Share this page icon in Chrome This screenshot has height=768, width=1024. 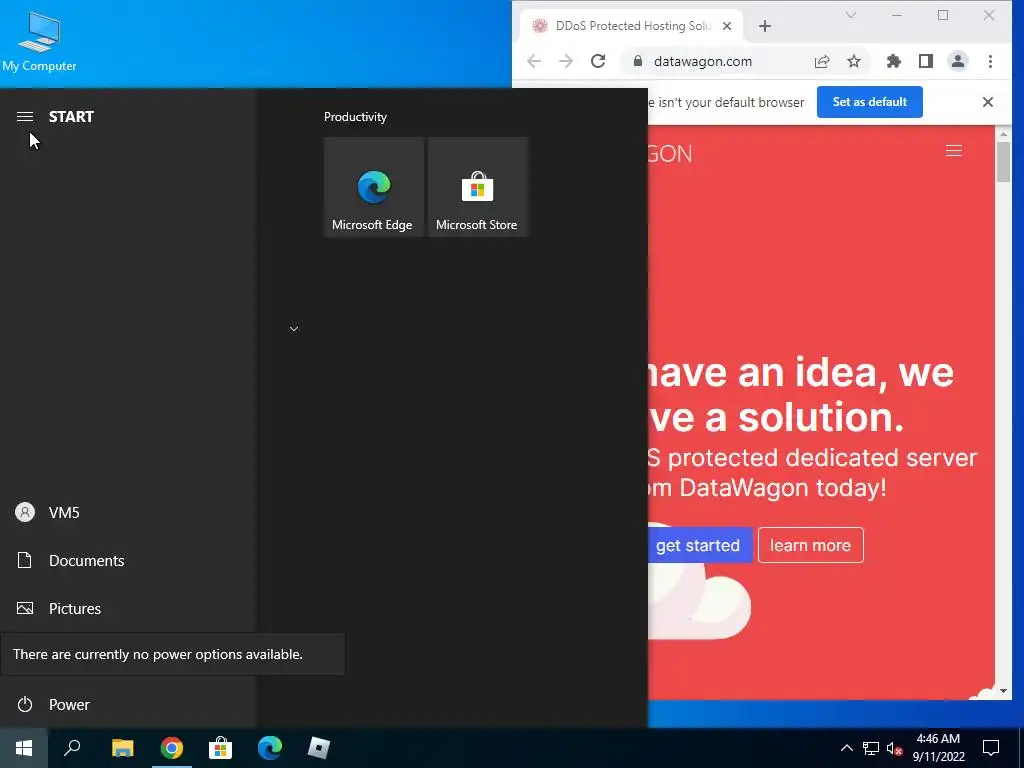point(822,61)
